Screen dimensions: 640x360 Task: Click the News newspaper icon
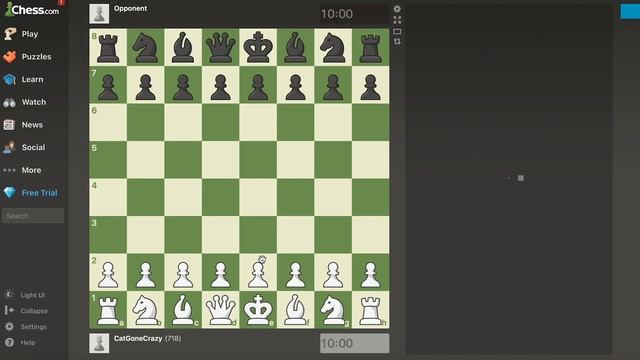pyautogui.click(x=9, y=125)
